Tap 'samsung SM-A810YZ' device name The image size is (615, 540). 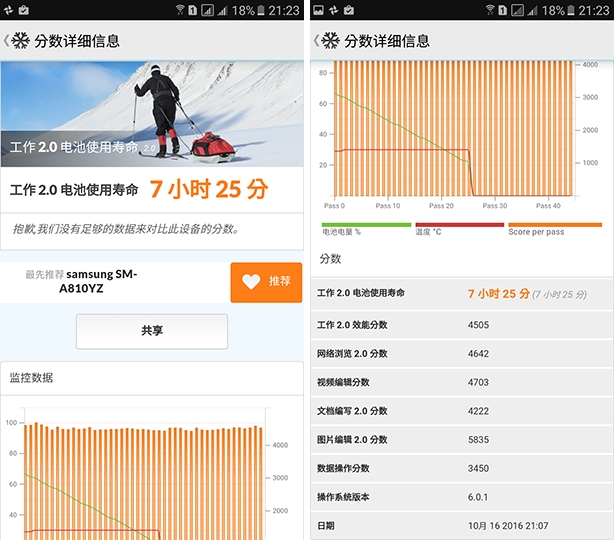(x=98, y=281)
